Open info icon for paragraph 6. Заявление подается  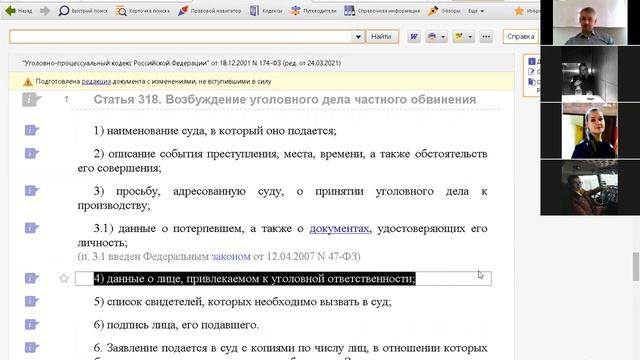point(32,348)
